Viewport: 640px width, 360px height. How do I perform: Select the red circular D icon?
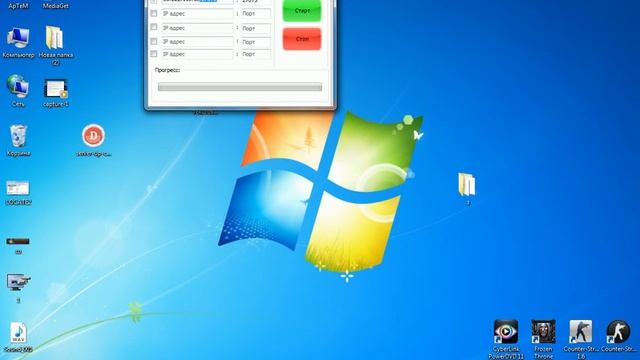click(93, 136)
